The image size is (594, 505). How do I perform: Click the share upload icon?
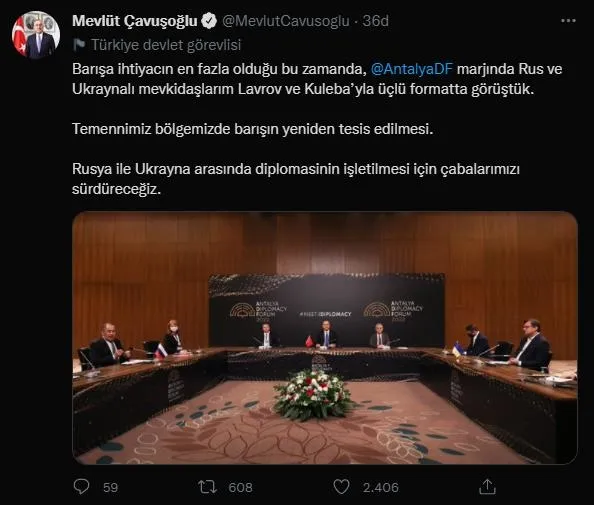tap(487, 487)
